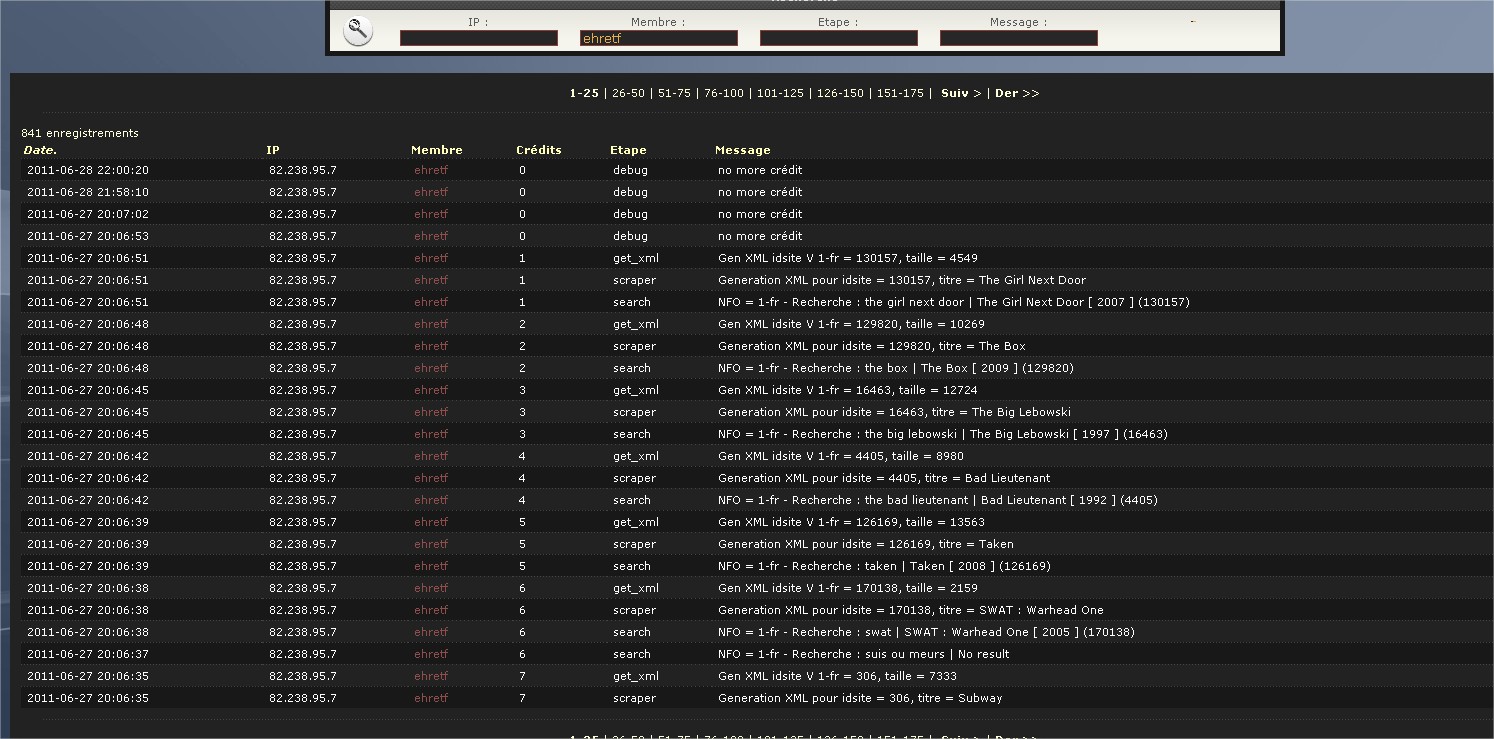
Task: Go to page 126-150 in top pagination
Action: pyautogui.click(x=840, y=93)
